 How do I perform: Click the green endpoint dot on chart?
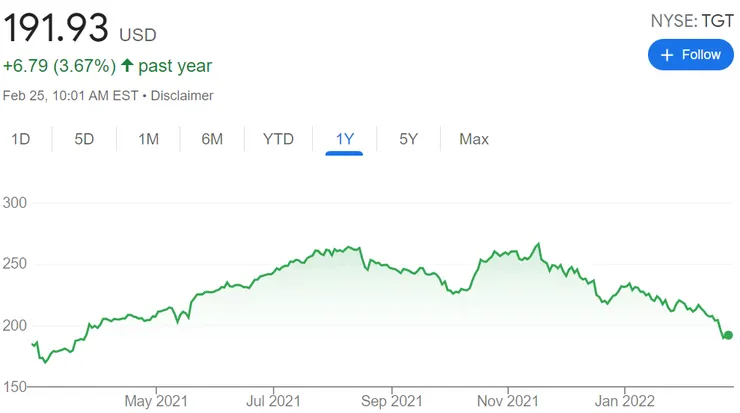click(x=728, y=336)
